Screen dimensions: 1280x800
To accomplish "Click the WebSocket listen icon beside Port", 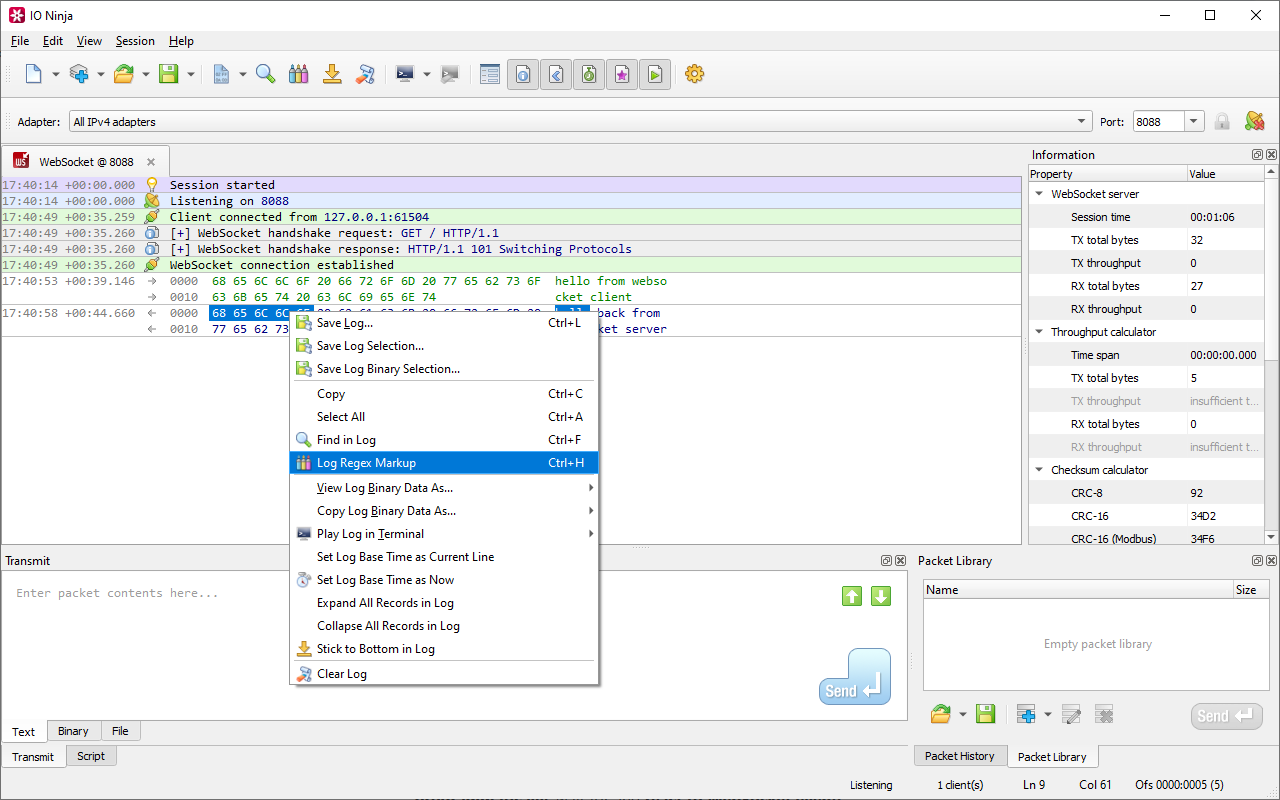I will (x=1254, y=121).
